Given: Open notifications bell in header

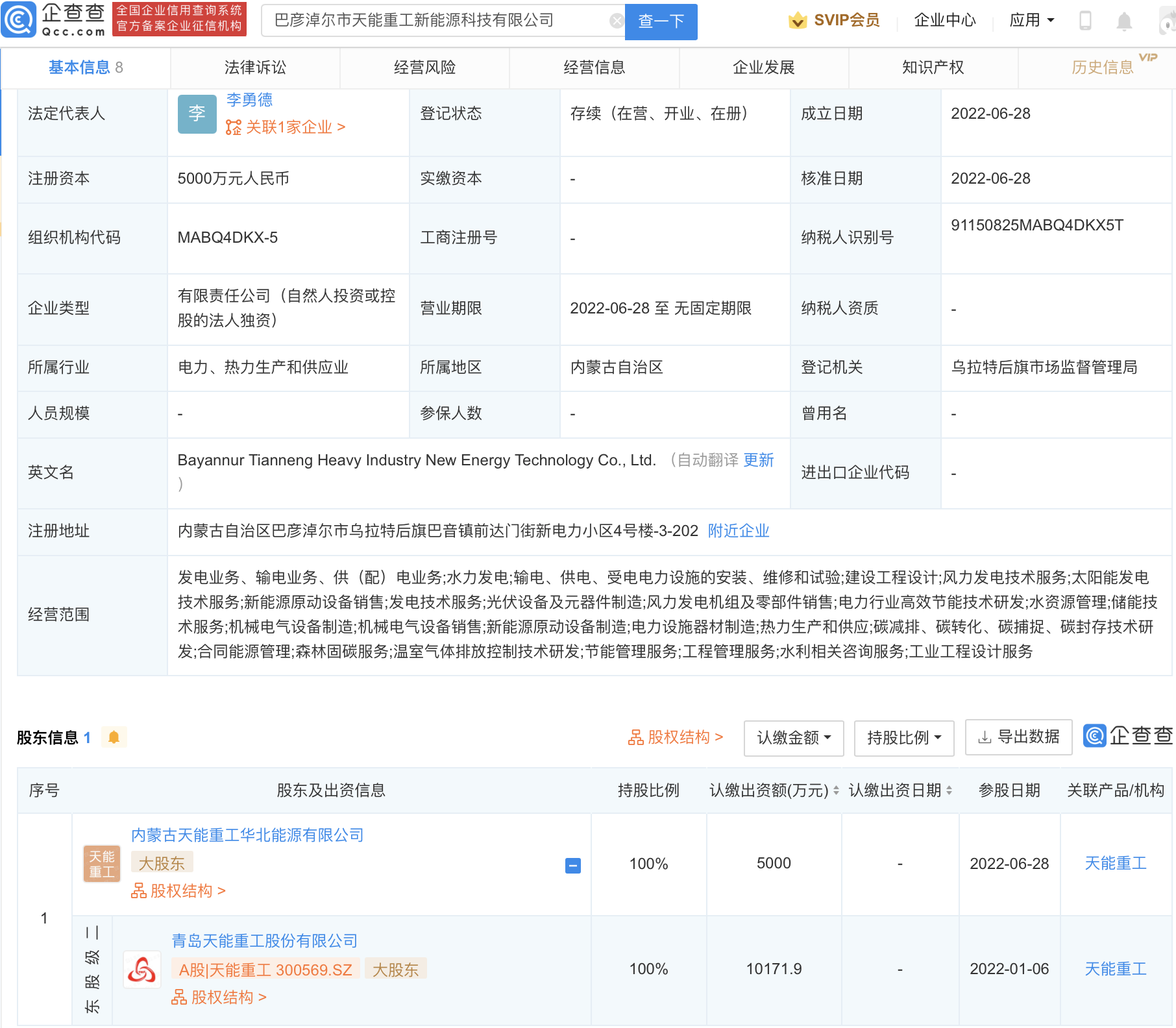Looking at the screenshot, I should 1124,21.
